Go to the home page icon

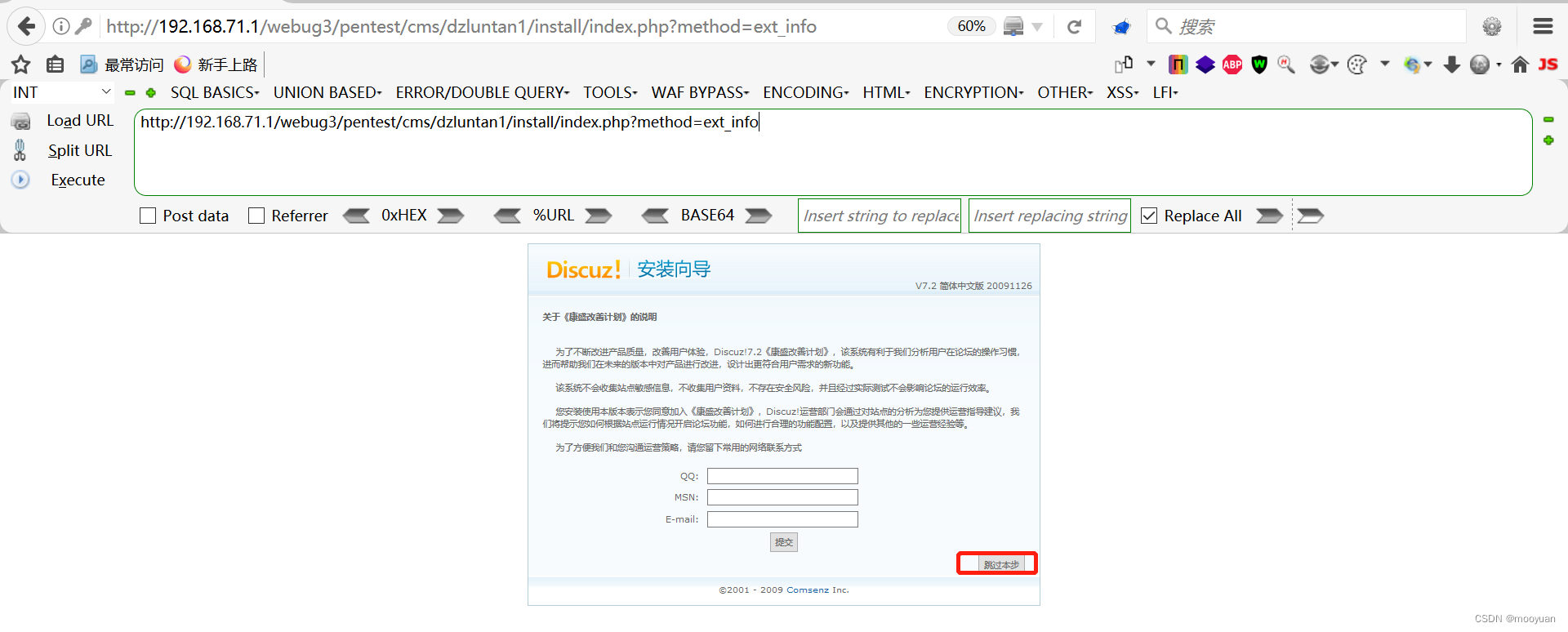point(1520,65)
